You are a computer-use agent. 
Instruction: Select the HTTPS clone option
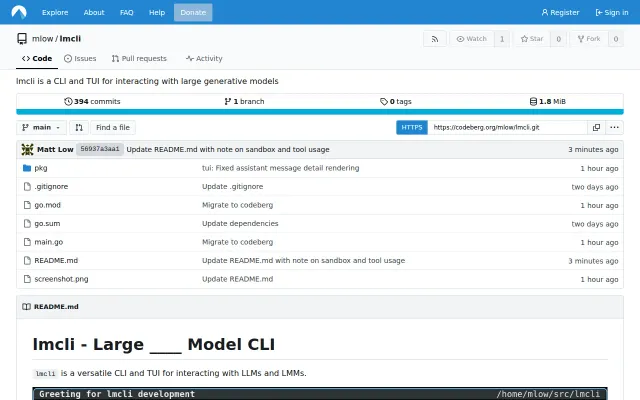click(x=411, y=127)
